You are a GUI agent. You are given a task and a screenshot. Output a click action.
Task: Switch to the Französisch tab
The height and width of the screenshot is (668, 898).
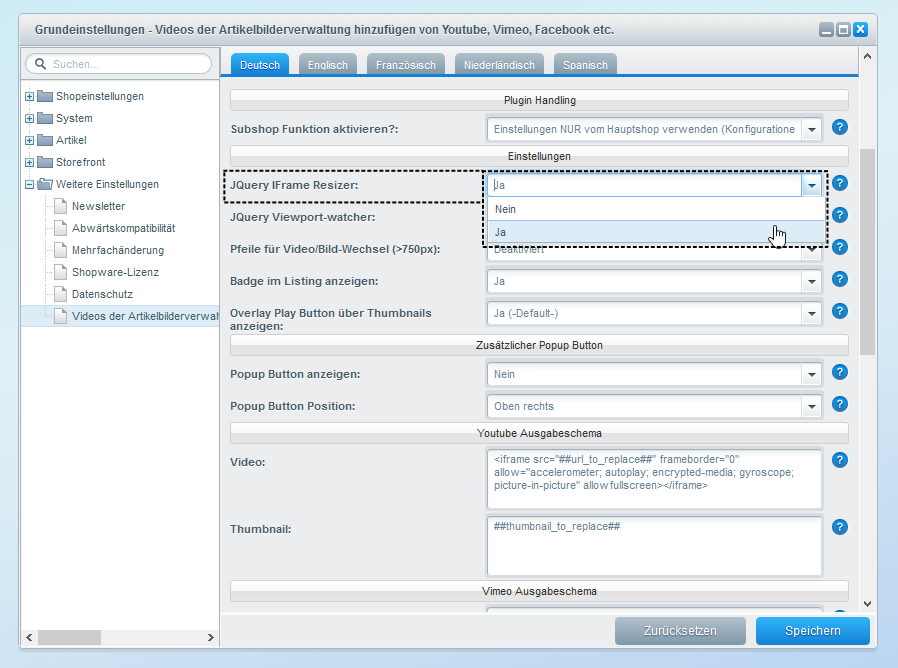coord(405,65)
